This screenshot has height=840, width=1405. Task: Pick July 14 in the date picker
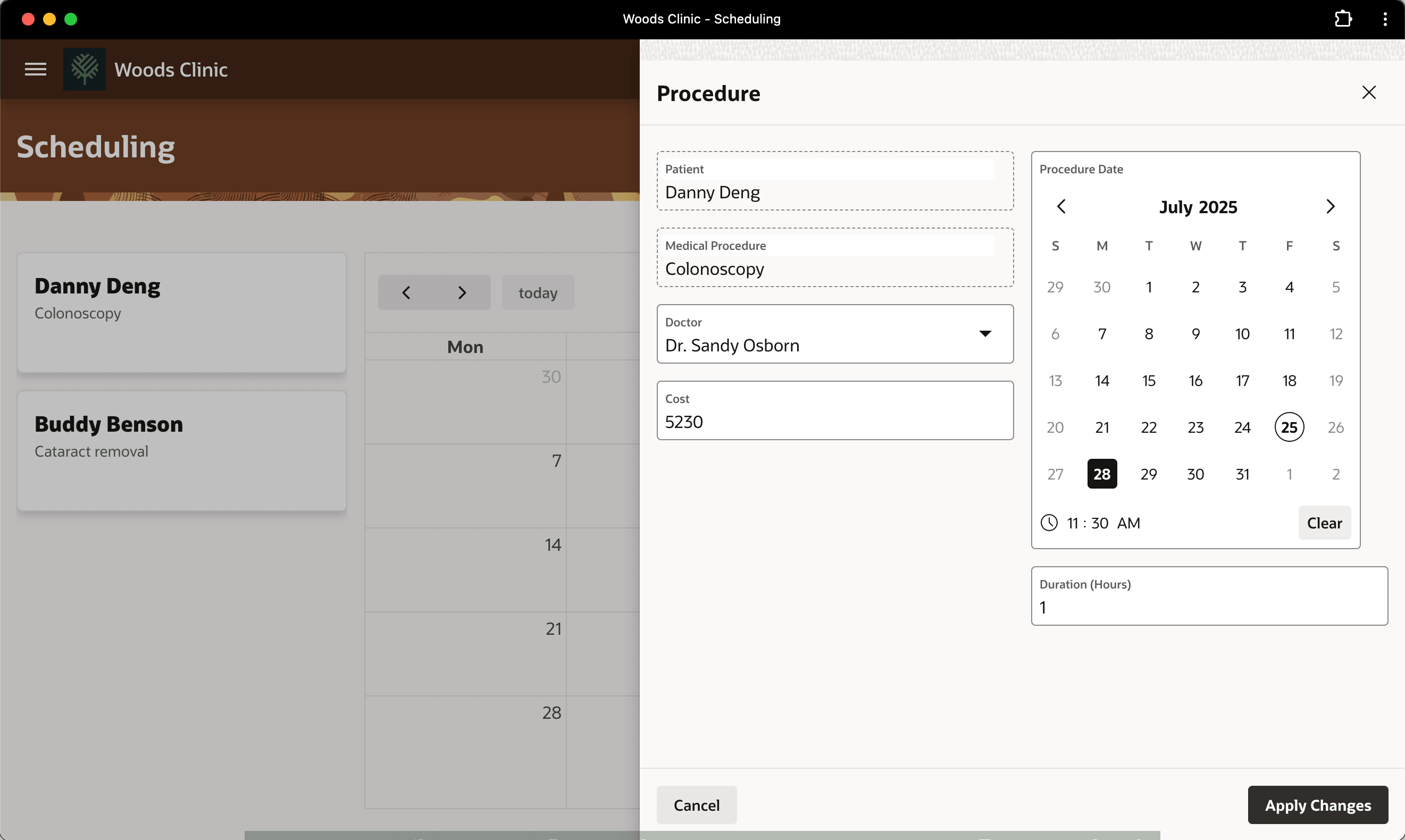(1101, 380)
